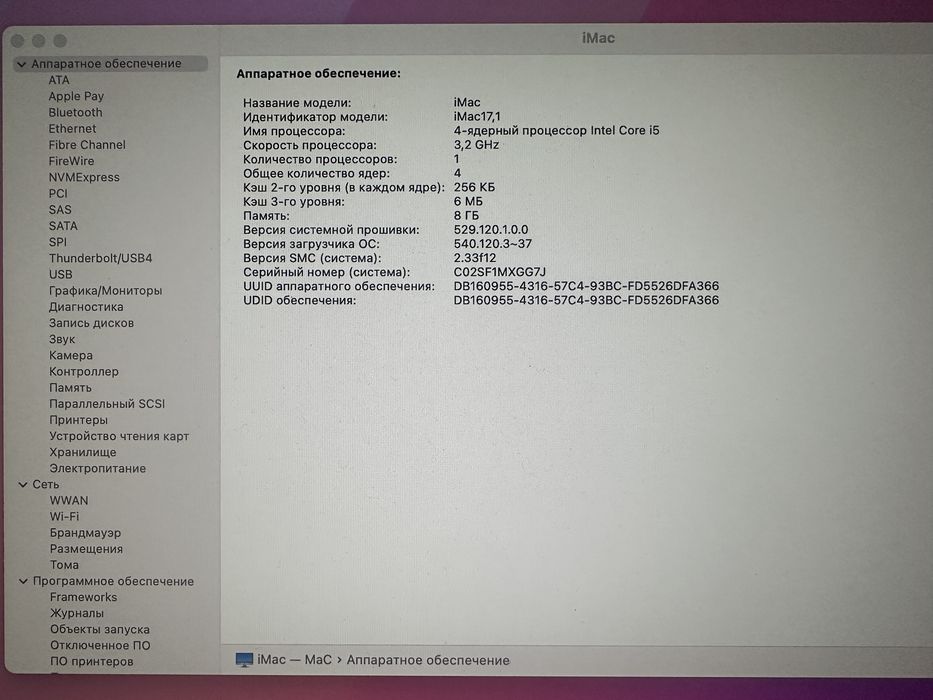Viewport: 933px width, 700px height.
Task: Click the 'Количество процессоров:' label
Action: point(320,159)
